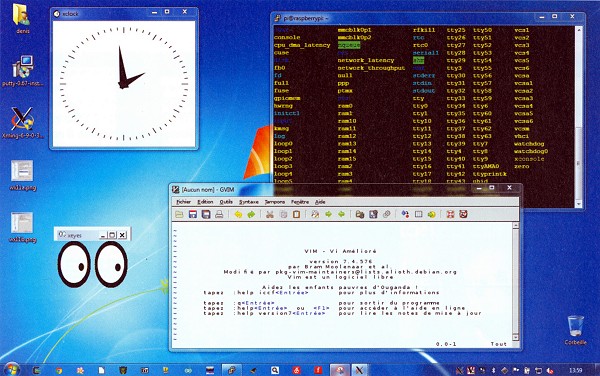Minimize the PuTTY pi@raspberrypi window
Image resolution: width=600 pixels, height=376 pixels.
[542, 17]
